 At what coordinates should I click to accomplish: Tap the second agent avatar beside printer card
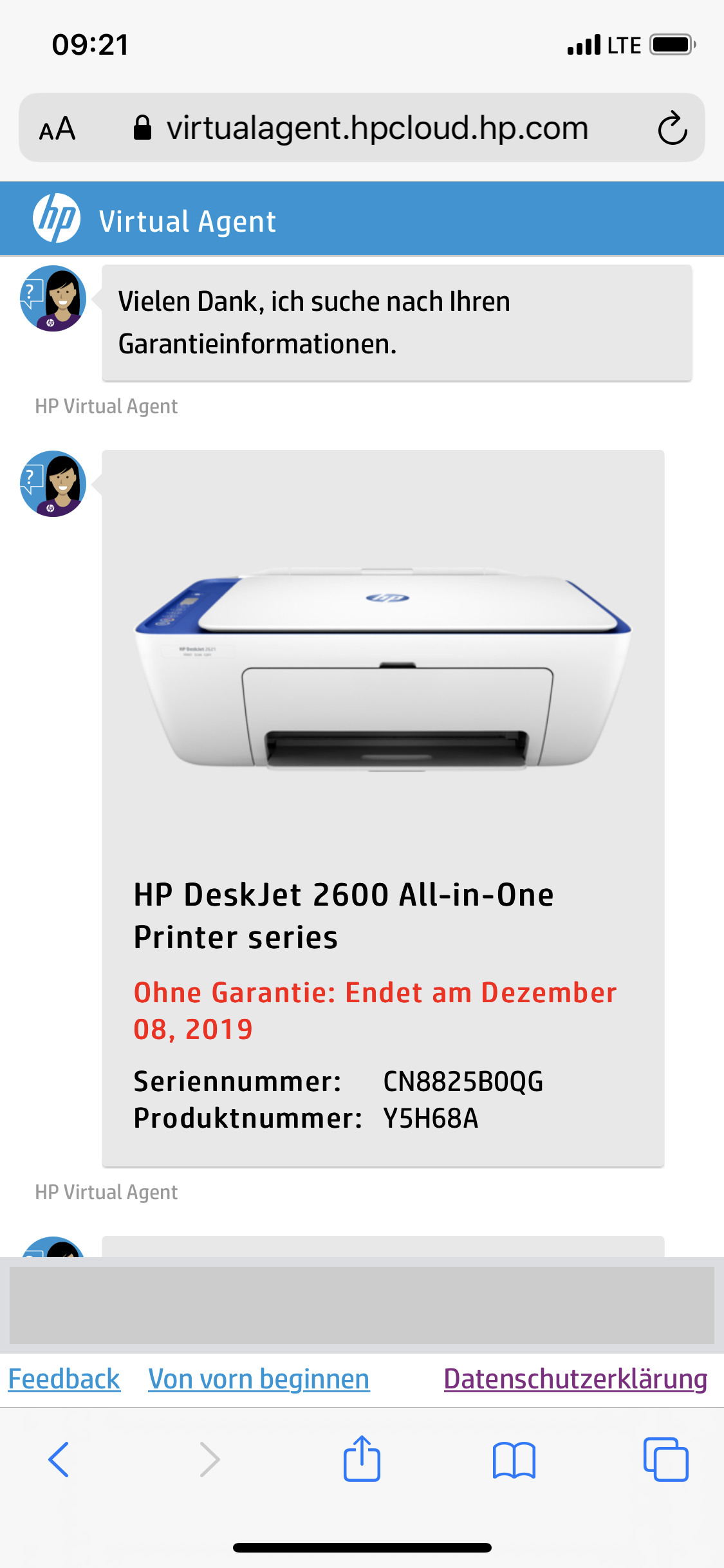[x=53, y=483]
